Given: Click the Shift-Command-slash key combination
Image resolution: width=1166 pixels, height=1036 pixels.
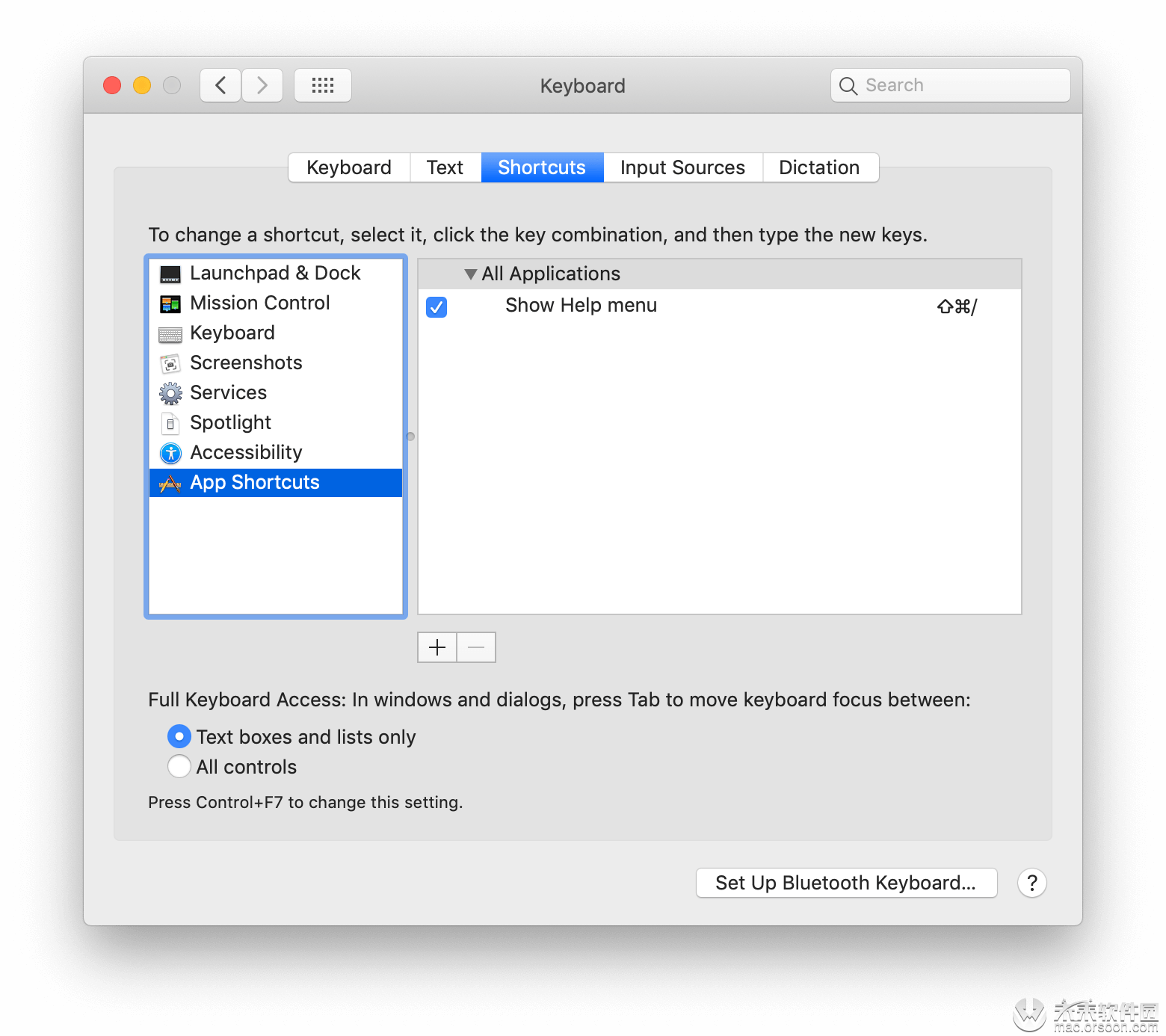Looking at the screenshot, I should click(x=957, y=306).
